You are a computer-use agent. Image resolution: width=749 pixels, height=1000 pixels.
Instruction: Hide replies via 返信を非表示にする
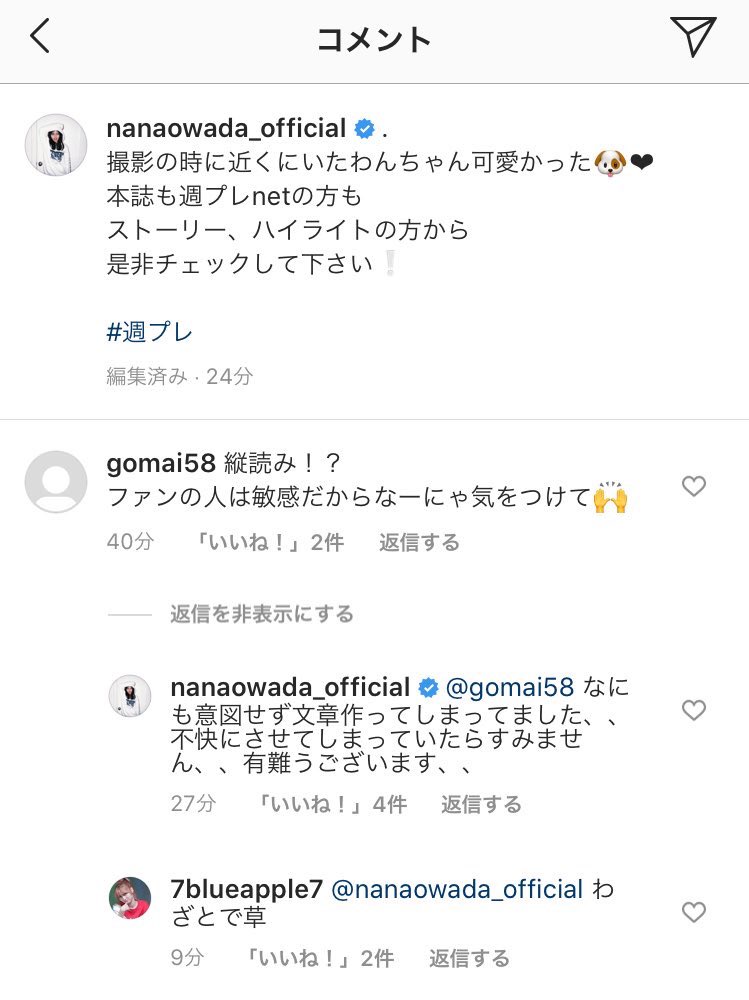point(262,614)
